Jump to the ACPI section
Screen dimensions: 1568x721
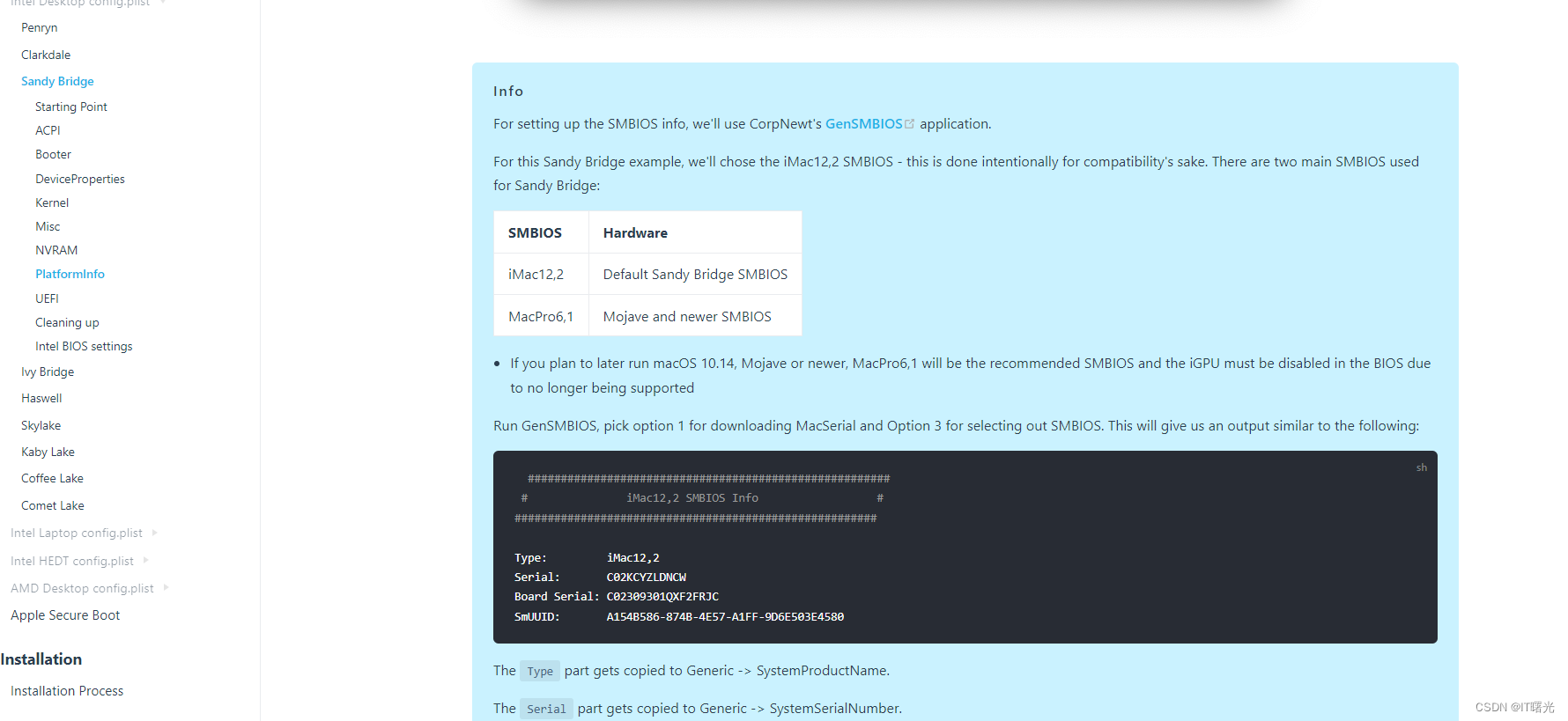pyautogui.click(x=48, y=130)
